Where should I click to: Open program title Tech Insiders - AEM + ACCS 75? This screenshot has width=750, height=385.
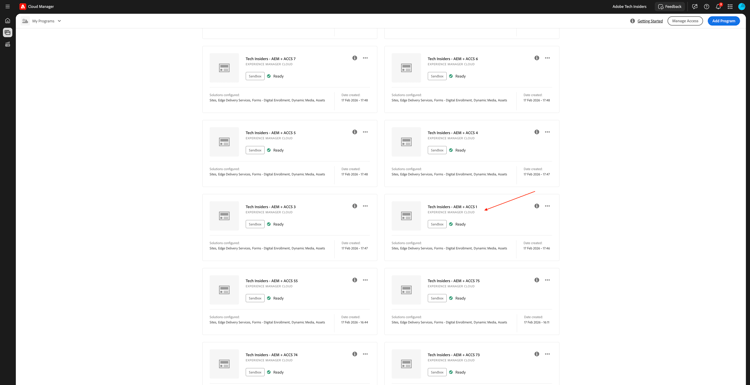[x=453, y=281]
